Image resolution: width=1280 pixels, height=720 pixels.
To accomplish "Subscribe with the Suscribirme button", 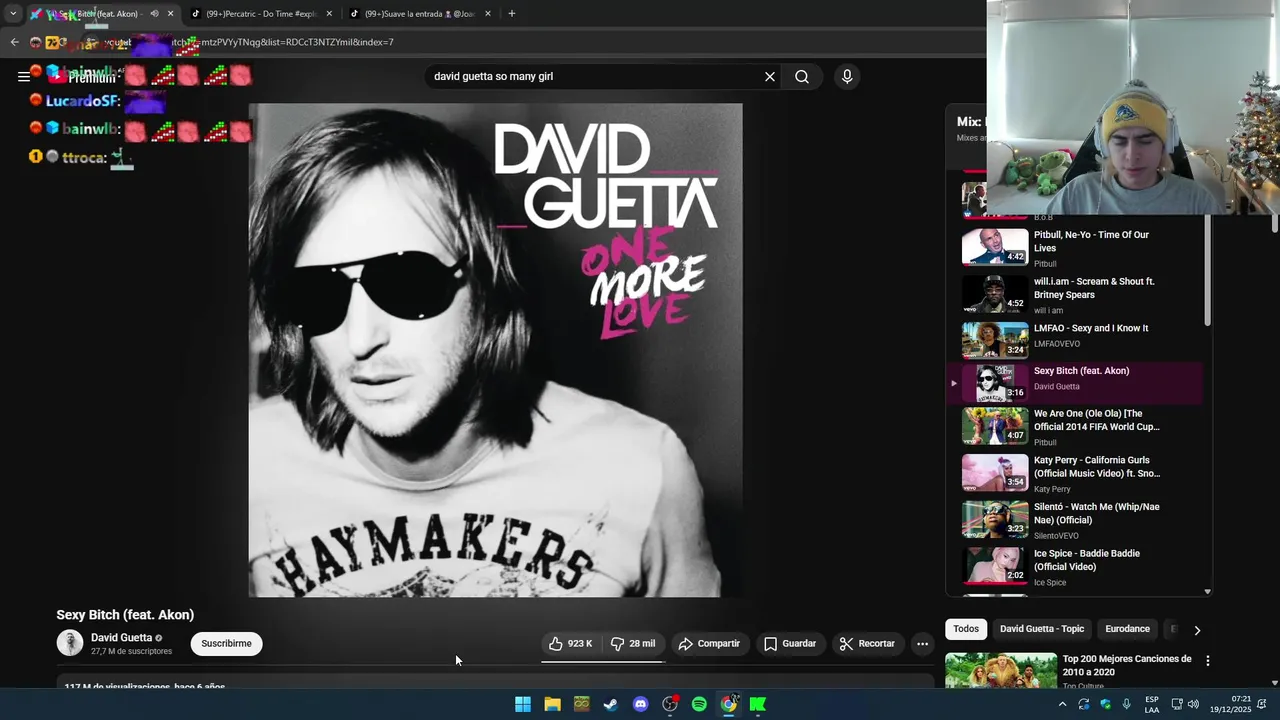I will 226,644.
